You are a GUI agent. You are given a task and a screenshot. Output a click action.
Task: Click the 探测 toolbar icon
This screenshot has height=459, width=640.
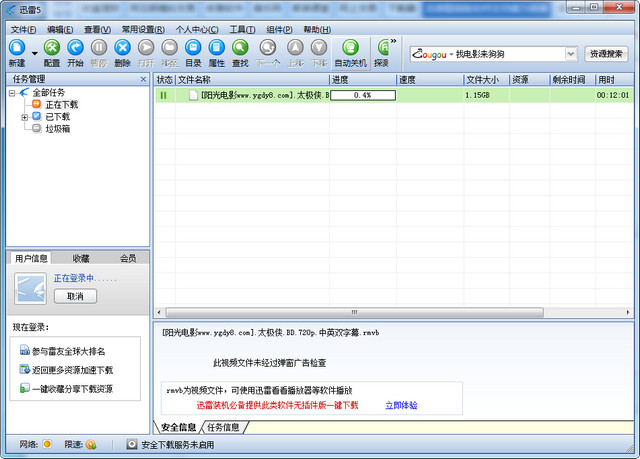(382, 53)
